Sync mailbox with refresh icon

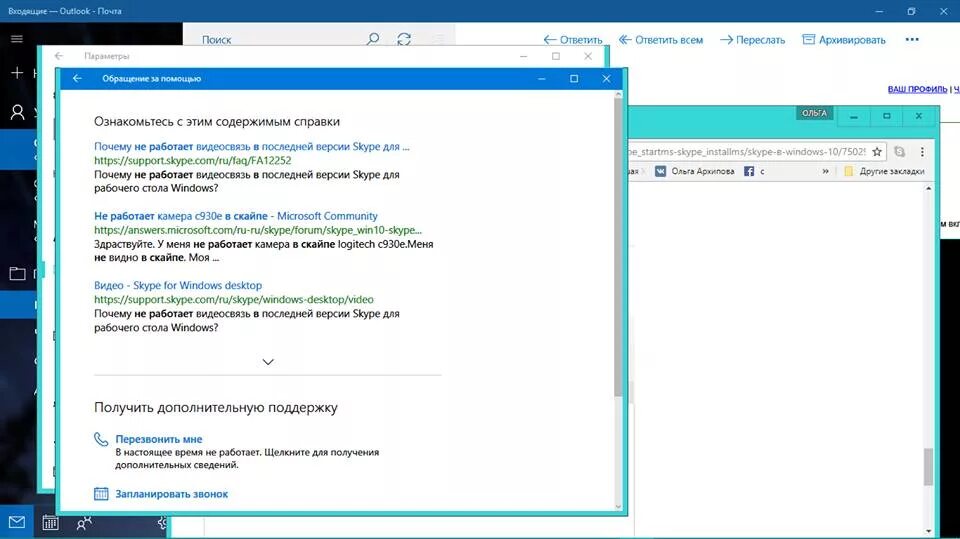(404, 39)
